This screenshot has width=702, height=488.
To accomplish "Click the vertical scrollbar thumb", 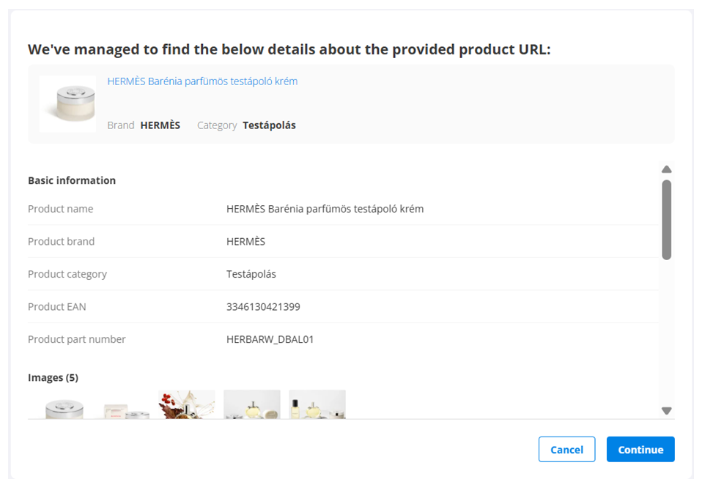I will click(667, 218).
